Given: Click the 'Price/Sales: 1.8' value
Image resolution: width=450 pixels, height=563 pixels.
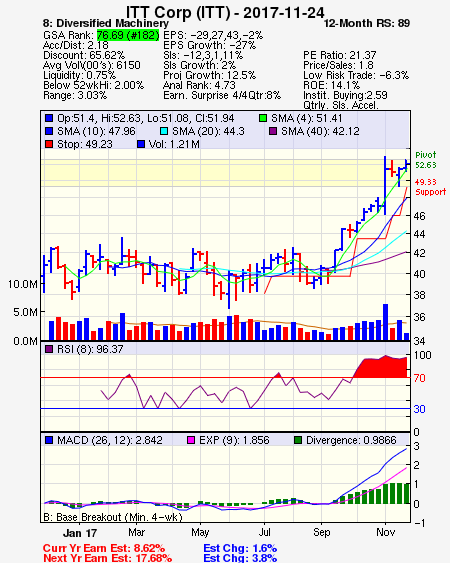Looking at the screenshot, I should 338,65.
